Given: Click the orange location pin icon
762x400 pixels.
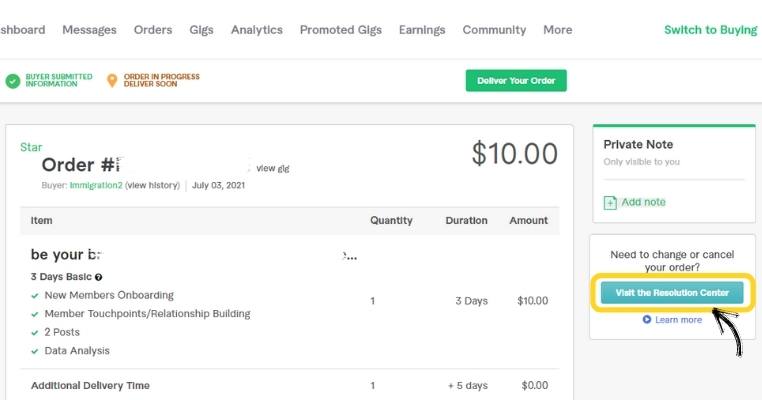Looking at the screenshot, I should pyautogui.click(x=112, y=80).
